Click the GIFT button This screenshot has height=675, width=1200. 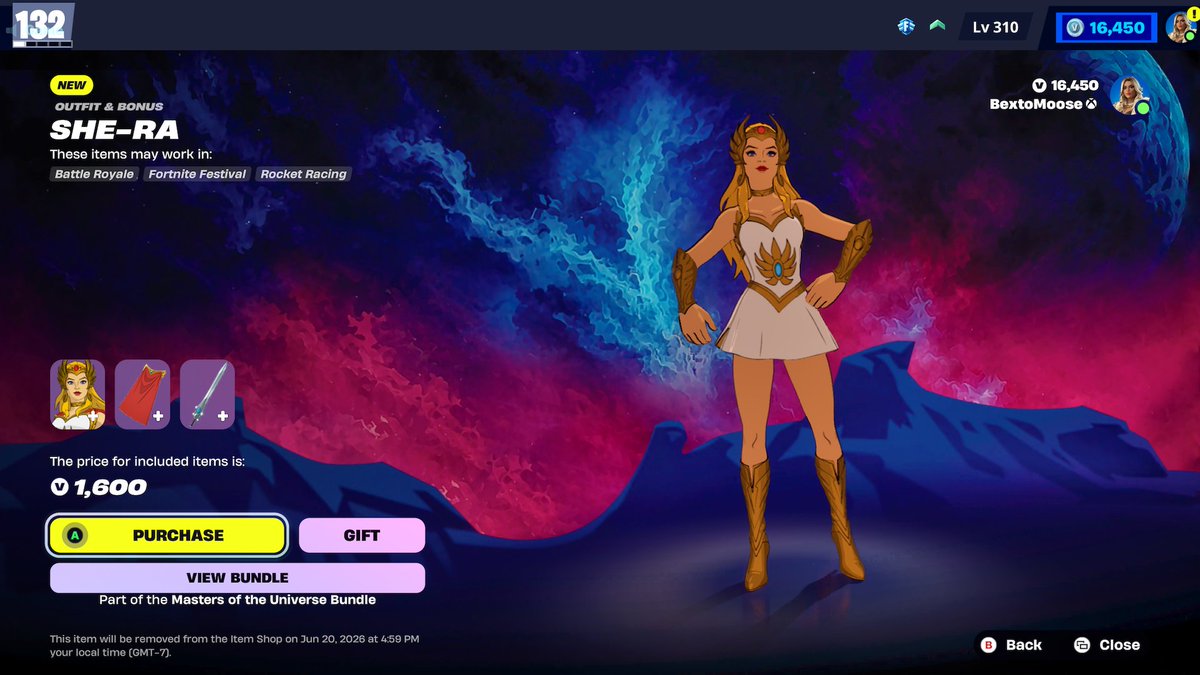click(x=361, y=535)
